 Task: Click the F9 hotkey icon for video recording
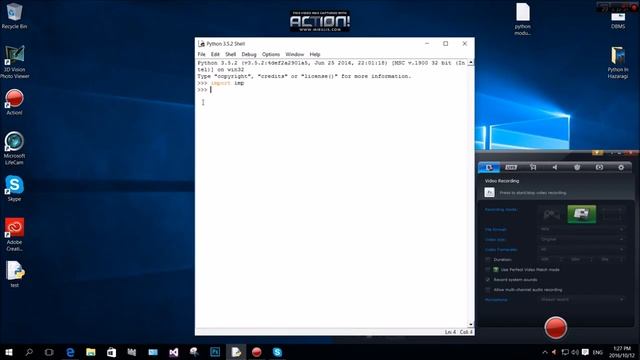[x=489, y=192]
